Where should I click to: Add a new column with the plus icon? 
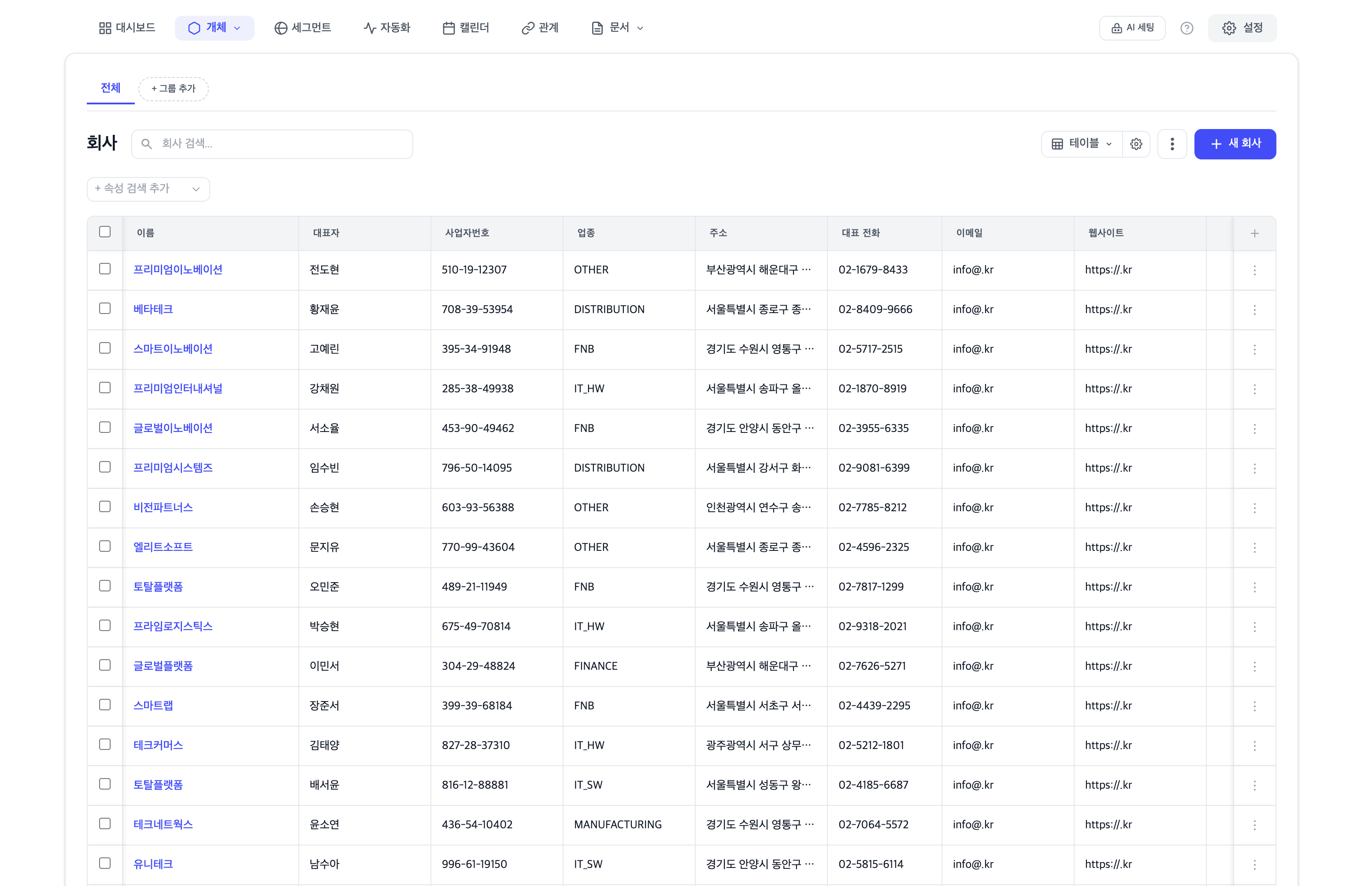[1255, 233]
